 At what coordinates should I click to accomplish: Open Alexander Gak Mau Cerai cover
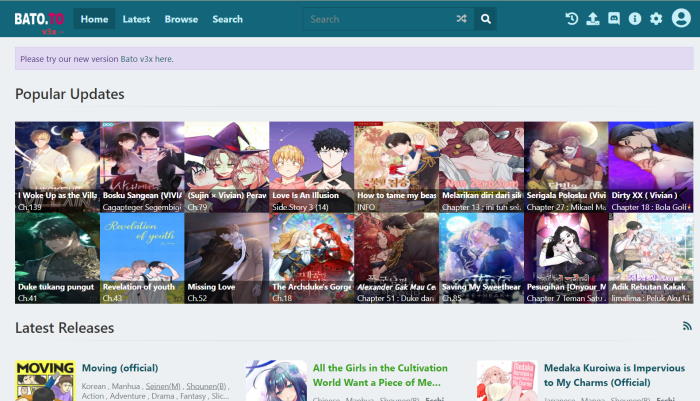click(396, 258)
